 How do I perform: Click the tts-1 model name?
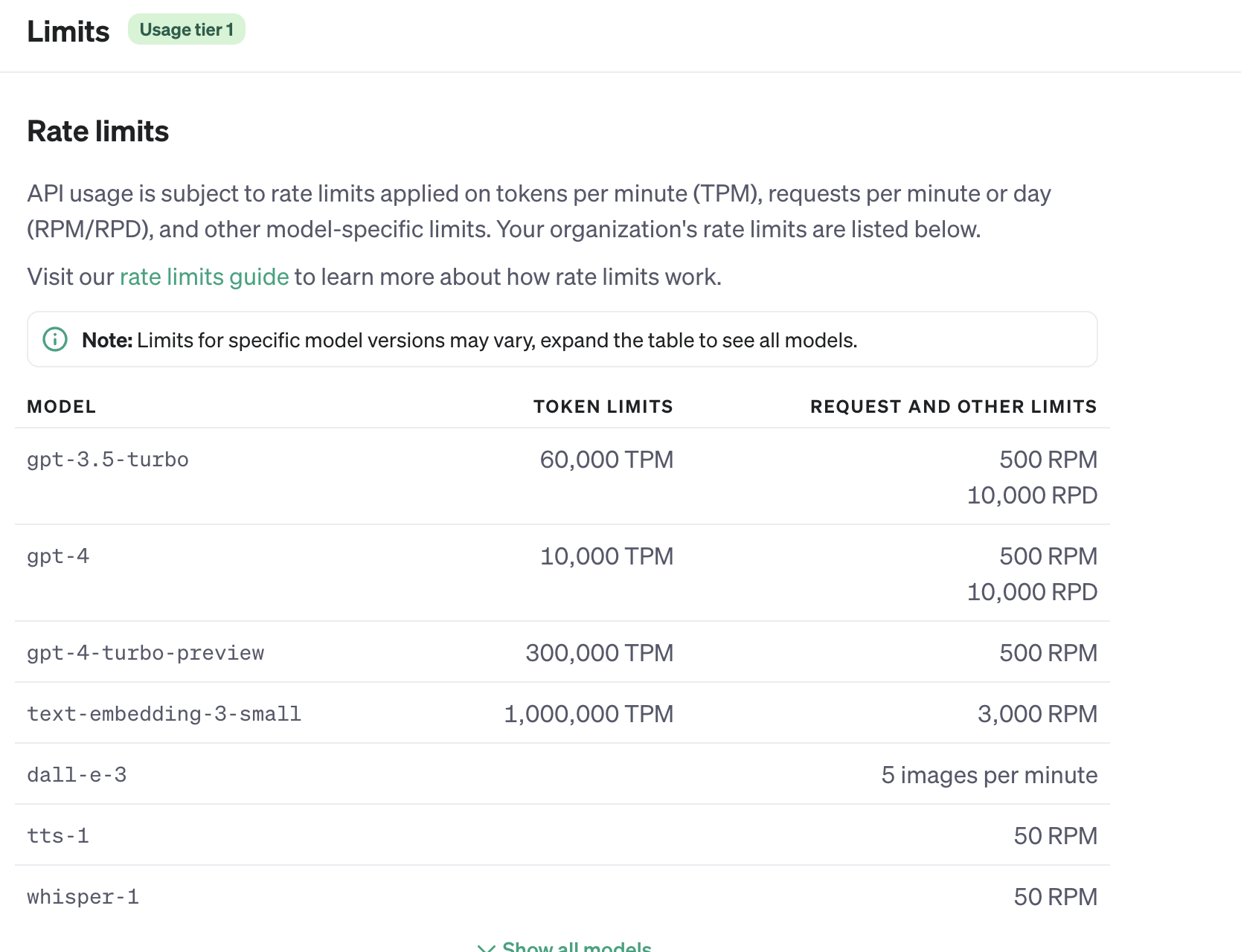(x=58, y=836)
